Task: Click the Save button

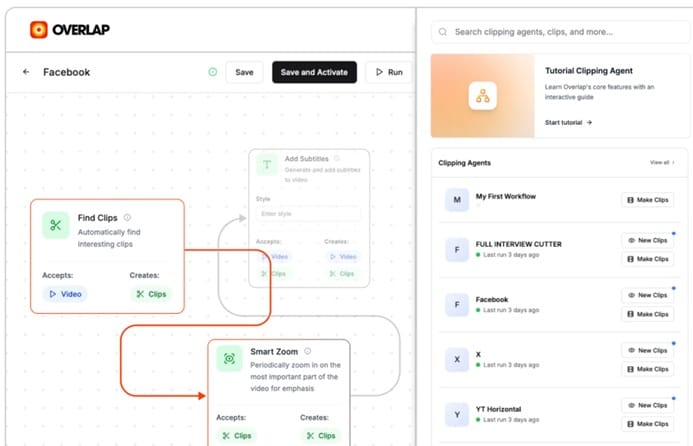Action: pos(244,72)
